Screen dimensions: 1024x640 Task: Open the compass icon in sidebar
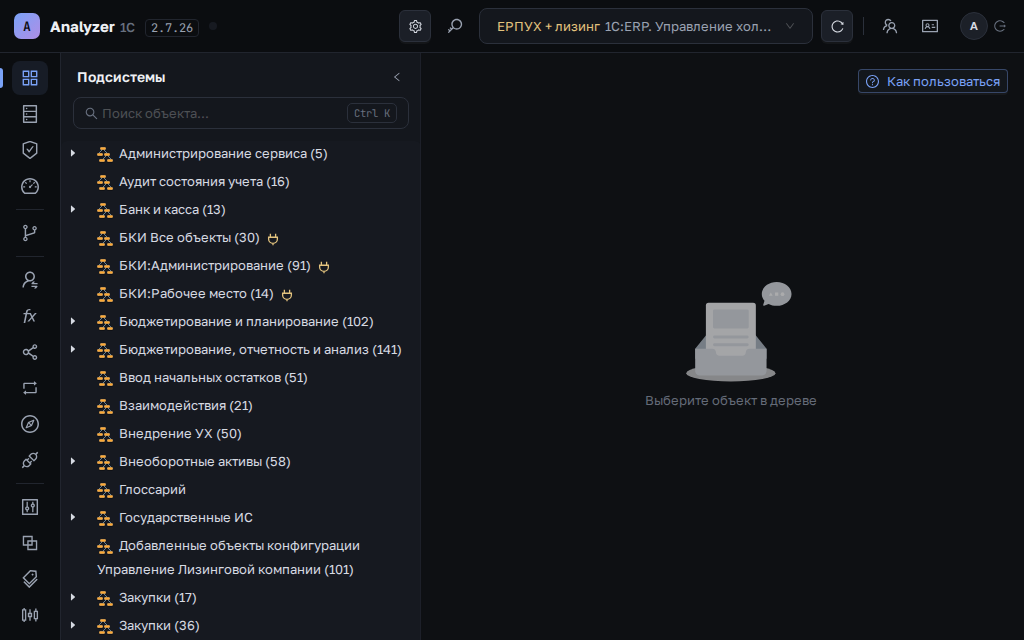coord(30,424)
